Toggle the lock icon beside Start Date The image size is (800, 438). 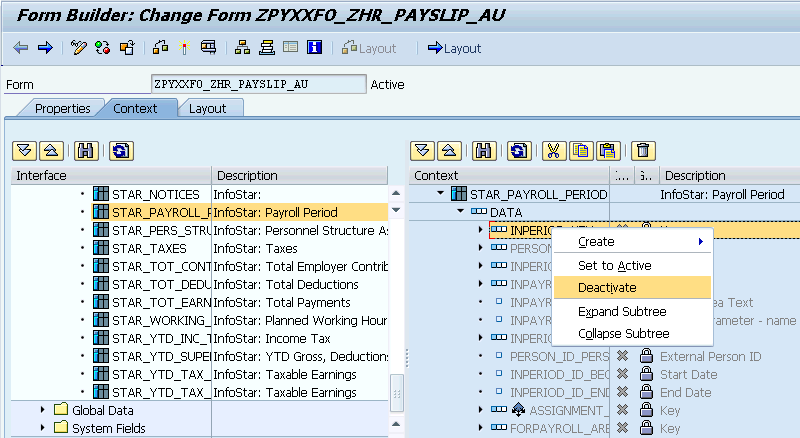click(x=646, y=374)
